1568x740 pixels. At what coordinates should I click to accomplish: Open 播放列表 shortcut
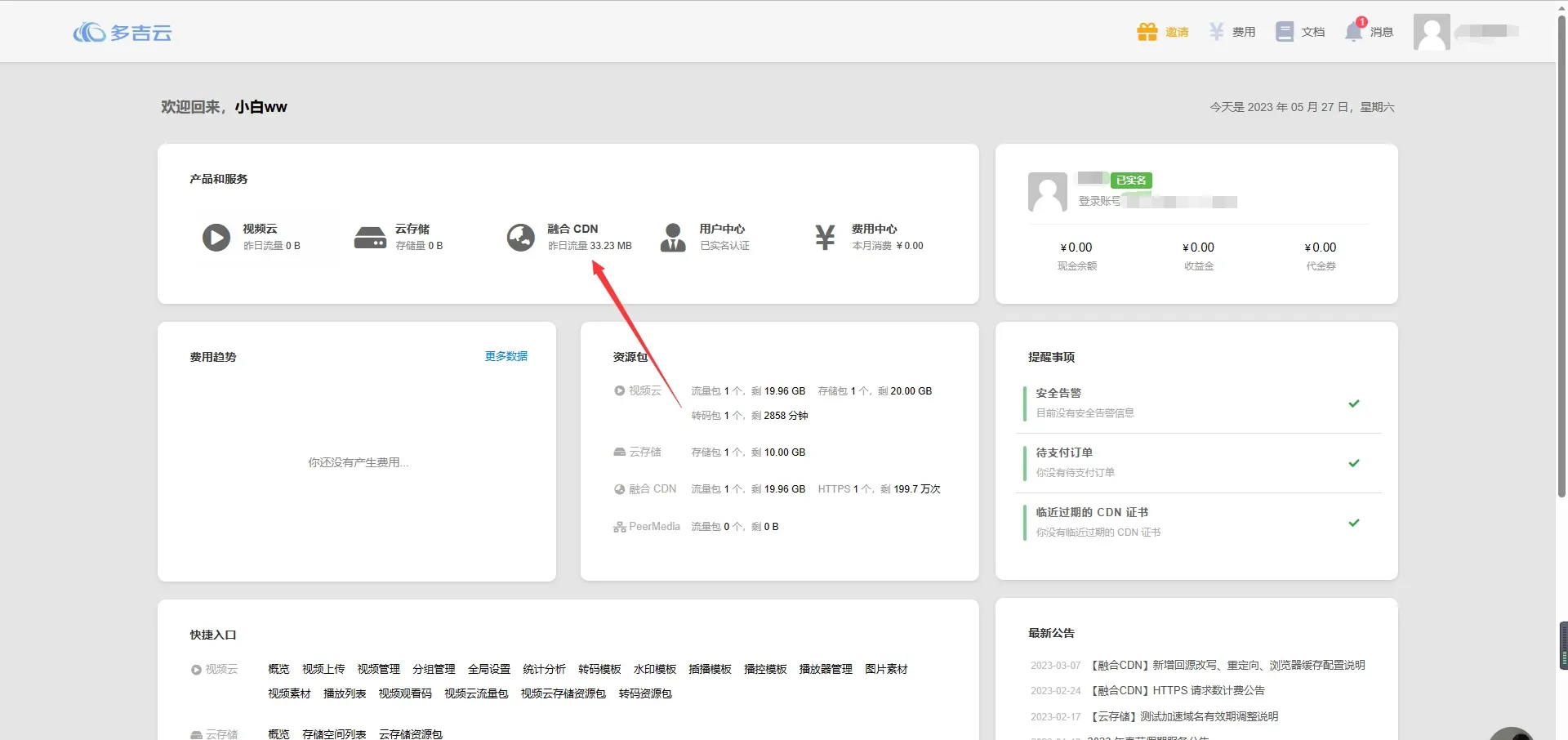345,693
